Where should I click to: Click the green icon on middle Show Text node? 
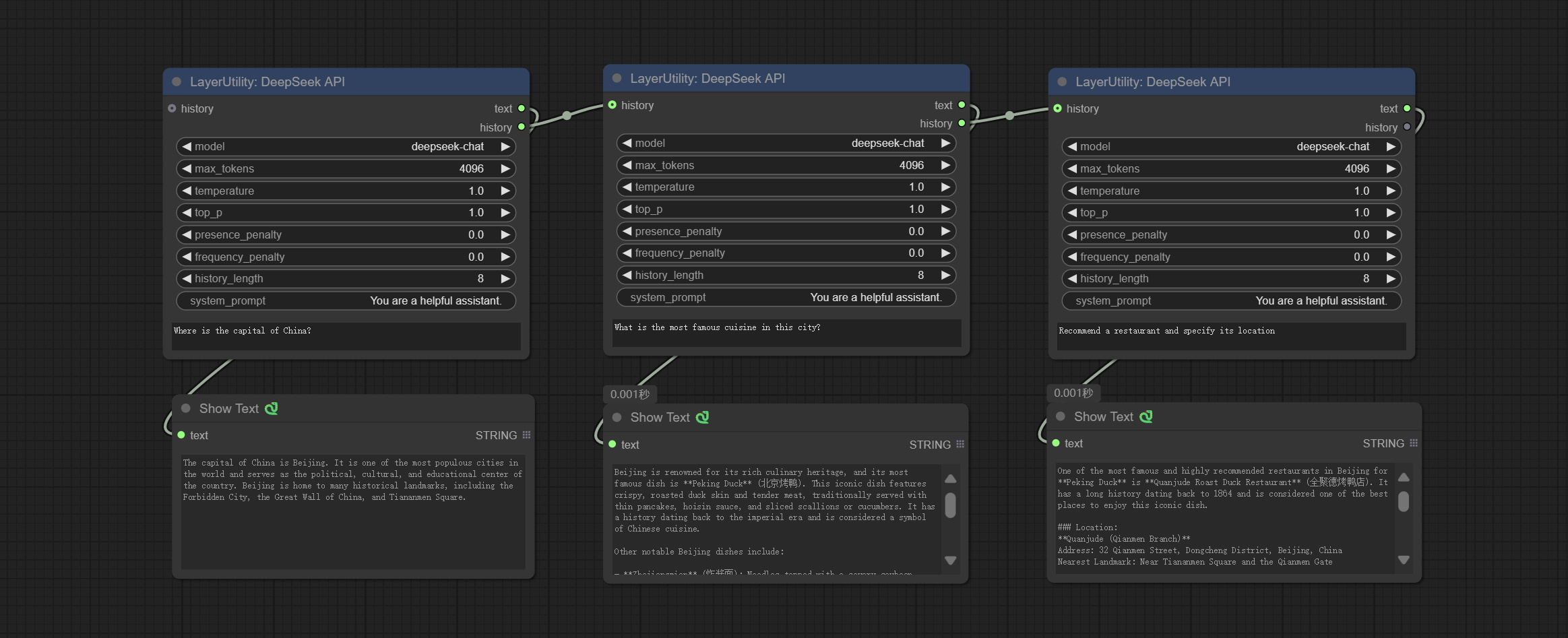pyautogui.click(x=702, y=418)
